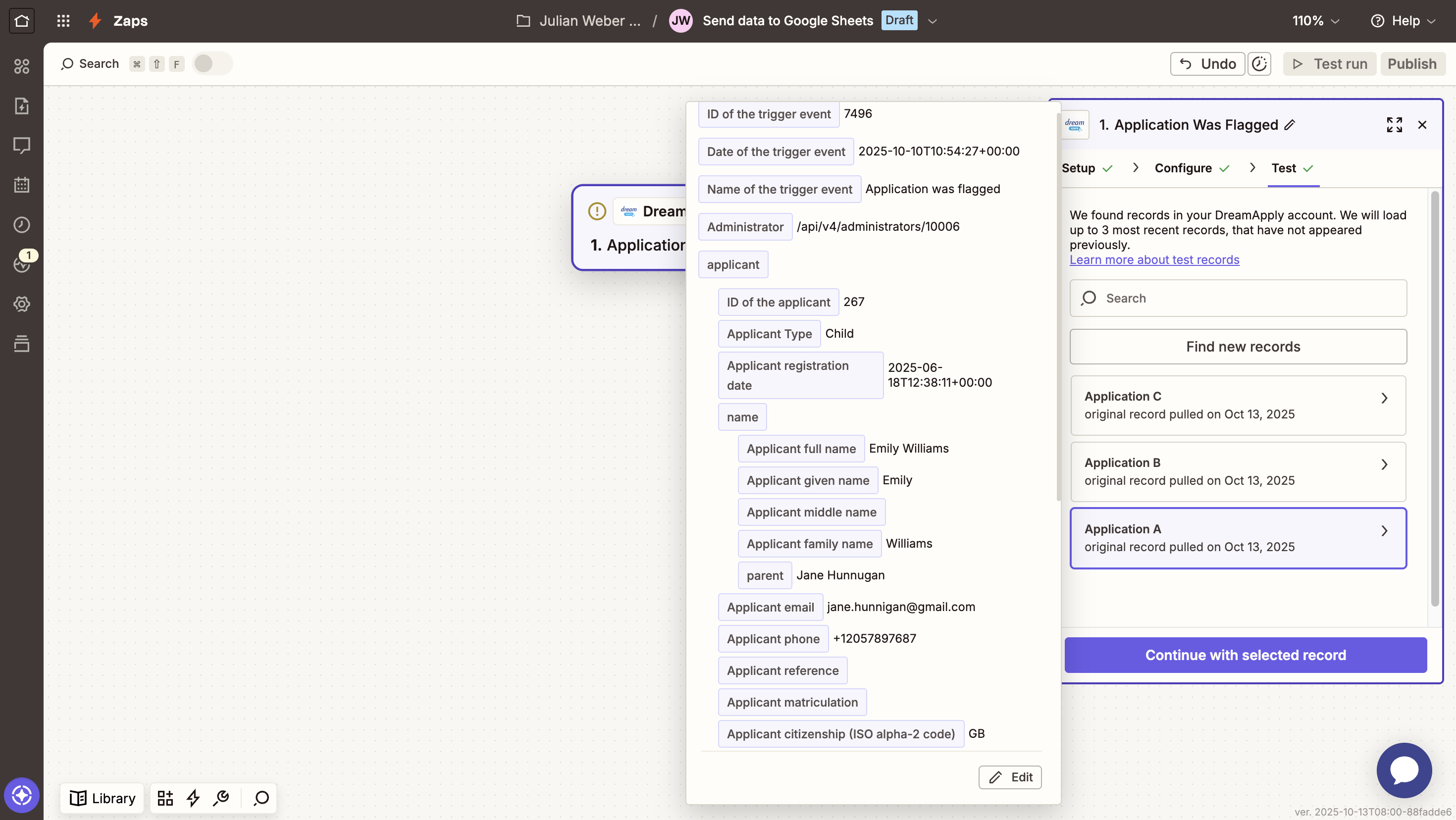The image size is (1456, 820).
Task: Switch to the Configure tab
Action: pos(1192,168)
